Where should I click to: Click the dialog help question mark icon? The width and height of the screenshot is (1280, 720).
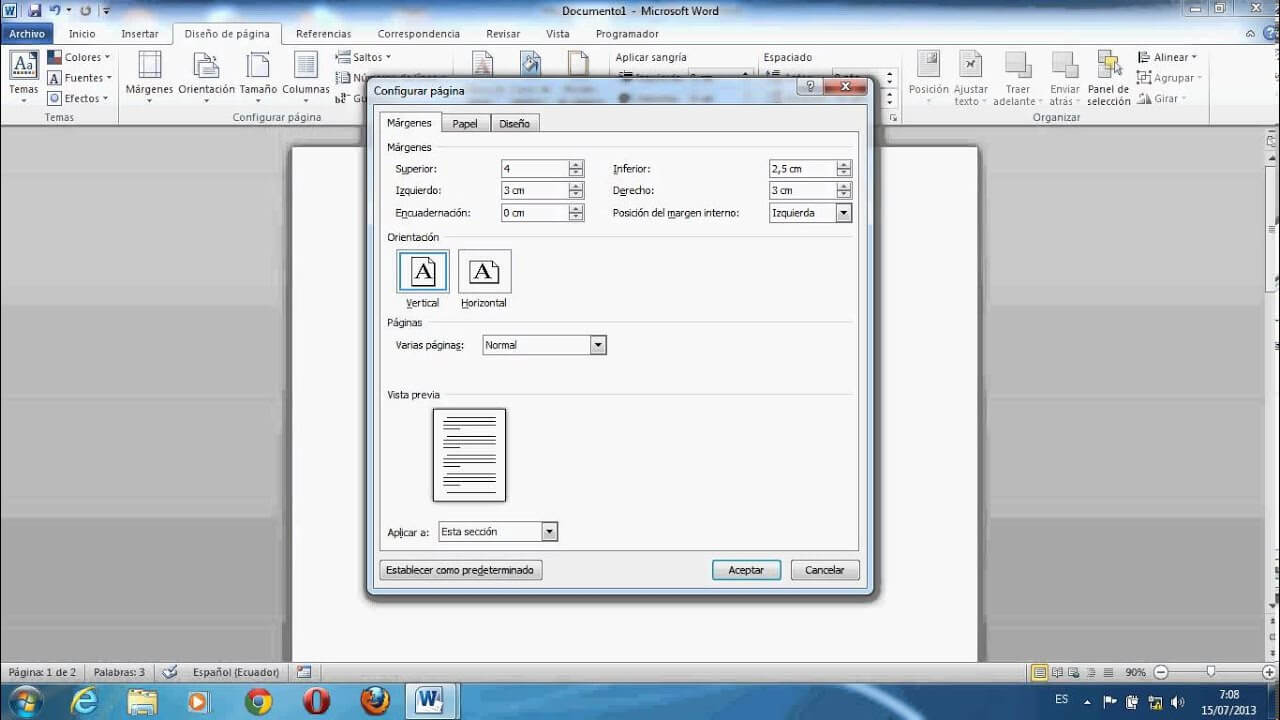click(x=810, y=87)
